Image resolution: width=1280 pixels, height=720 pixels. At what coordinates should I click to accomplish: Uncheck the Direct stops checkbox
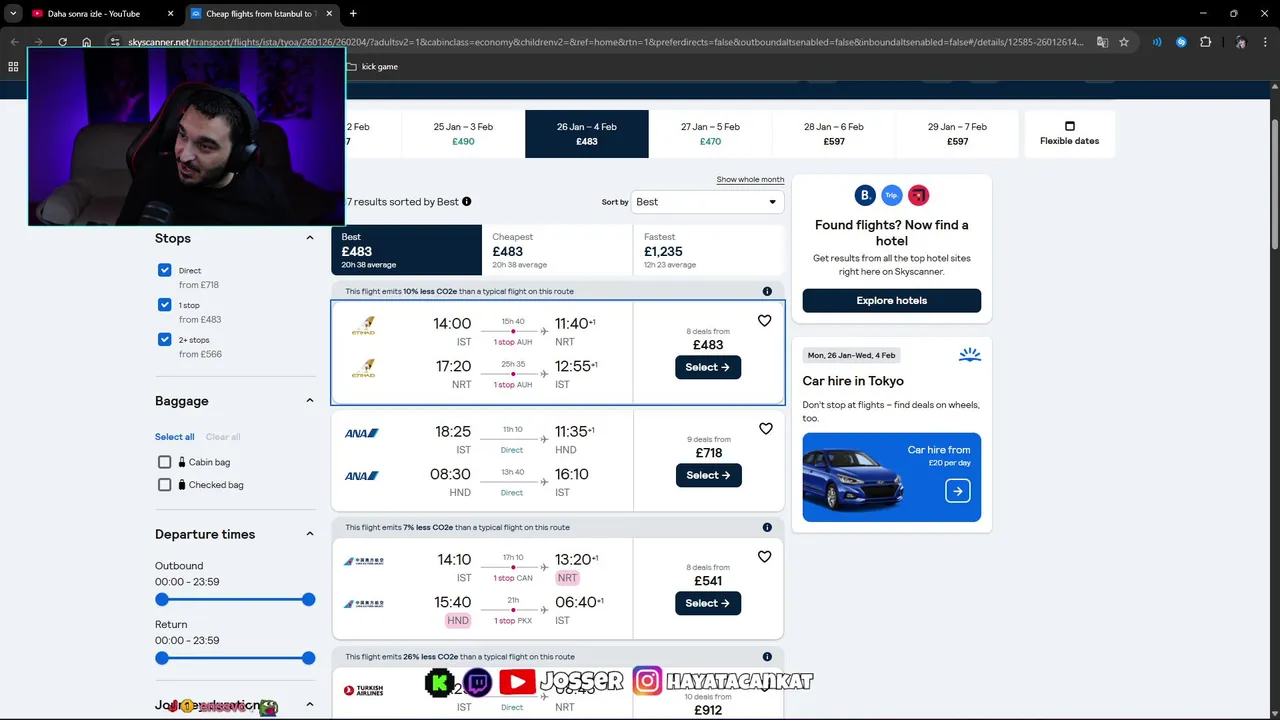tap(165, 270)
